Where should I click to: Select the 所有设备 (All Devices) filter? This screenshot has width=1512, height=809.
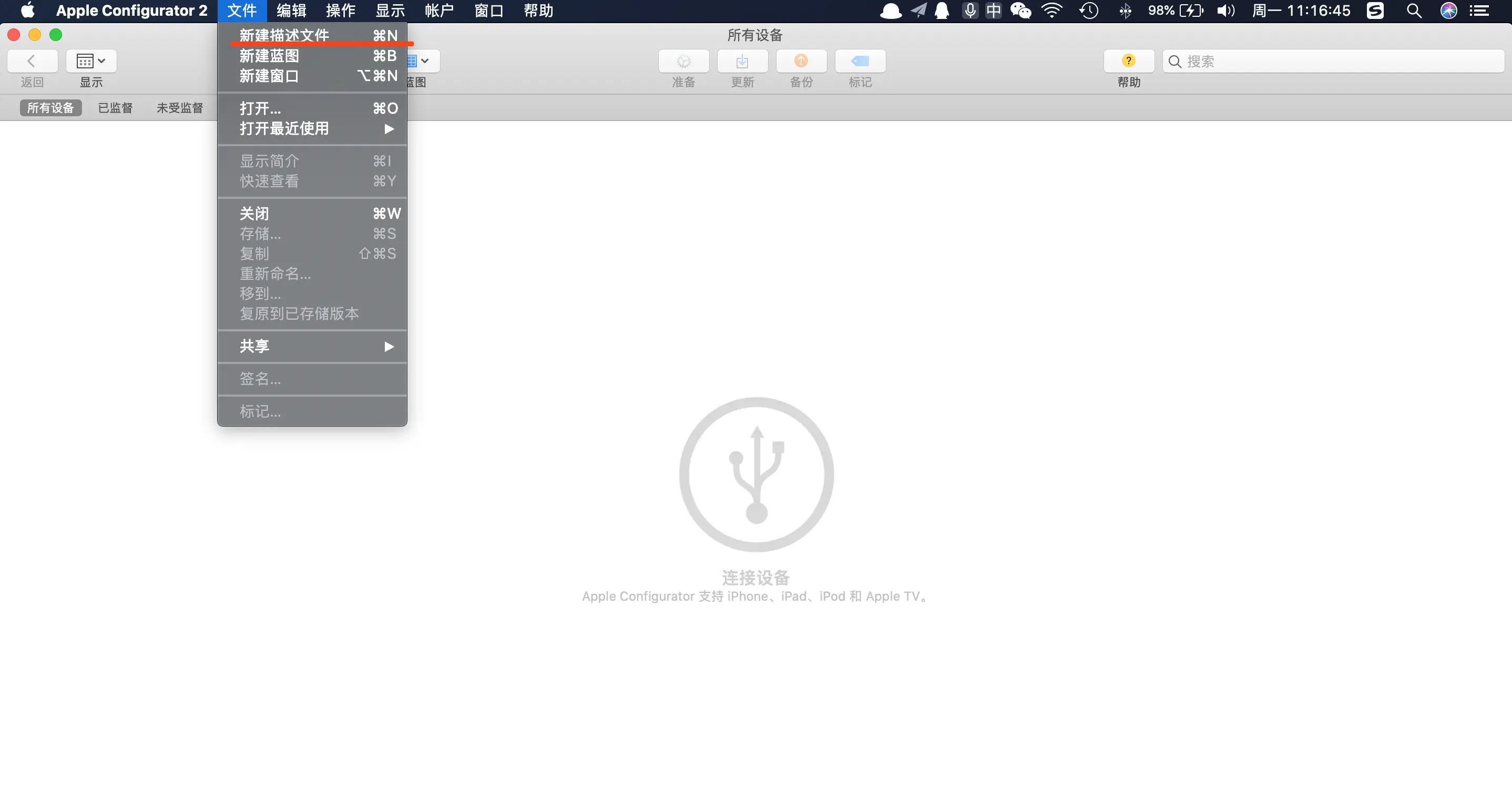point(50,108)
